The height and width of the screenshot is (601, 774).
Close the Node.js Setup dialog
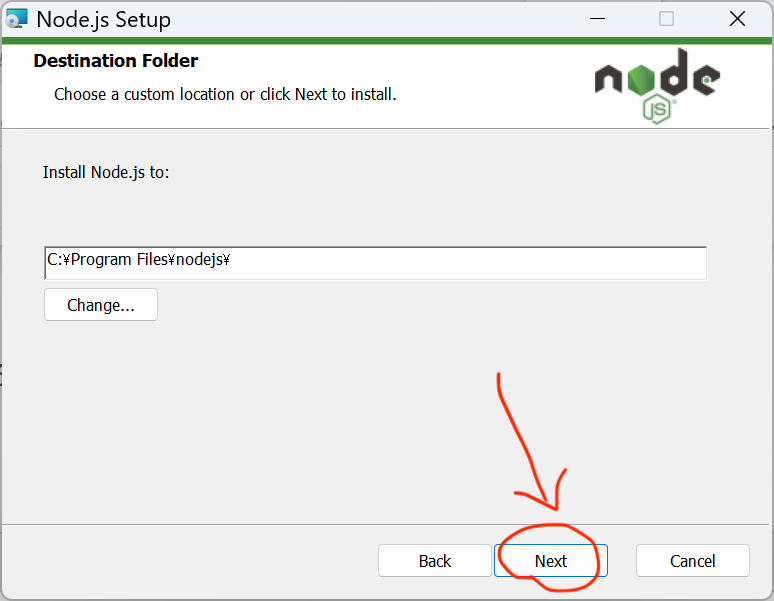(737, 19)
